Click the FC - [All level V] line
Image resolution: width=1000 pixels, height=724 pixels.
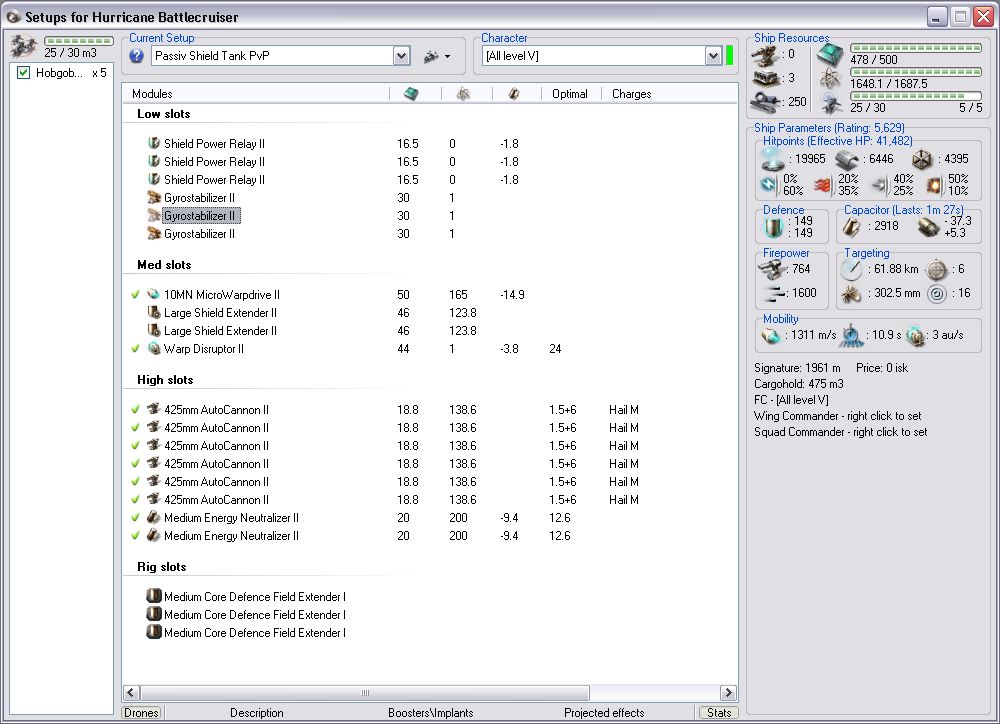click(x=791, y=400)
